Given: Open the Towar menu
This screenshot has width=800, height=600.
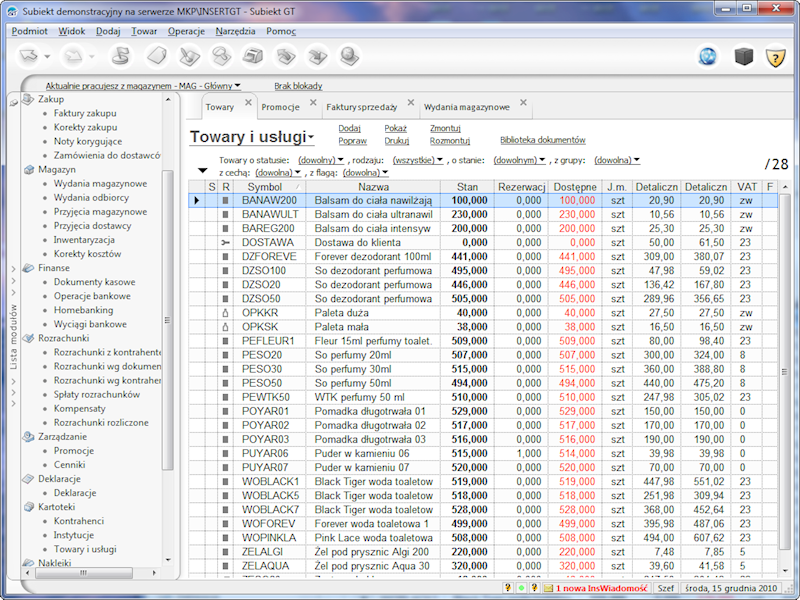Looking at the screenshot, I should (x=144, y=31).
